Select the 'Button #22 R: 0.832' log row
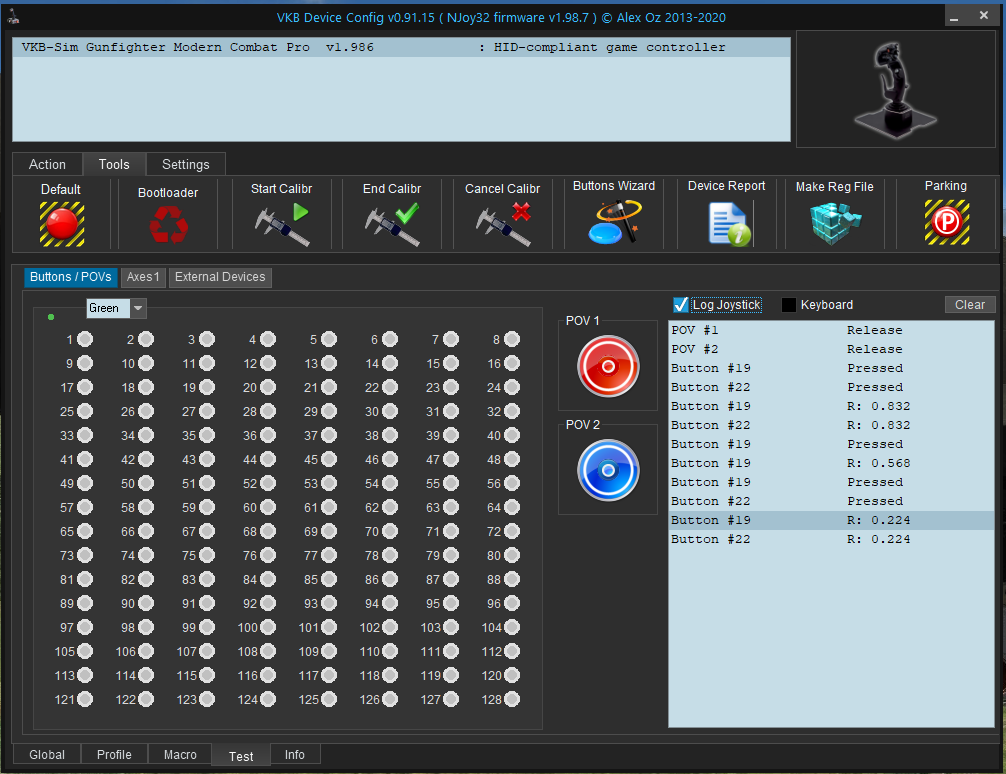 (831, 425)
